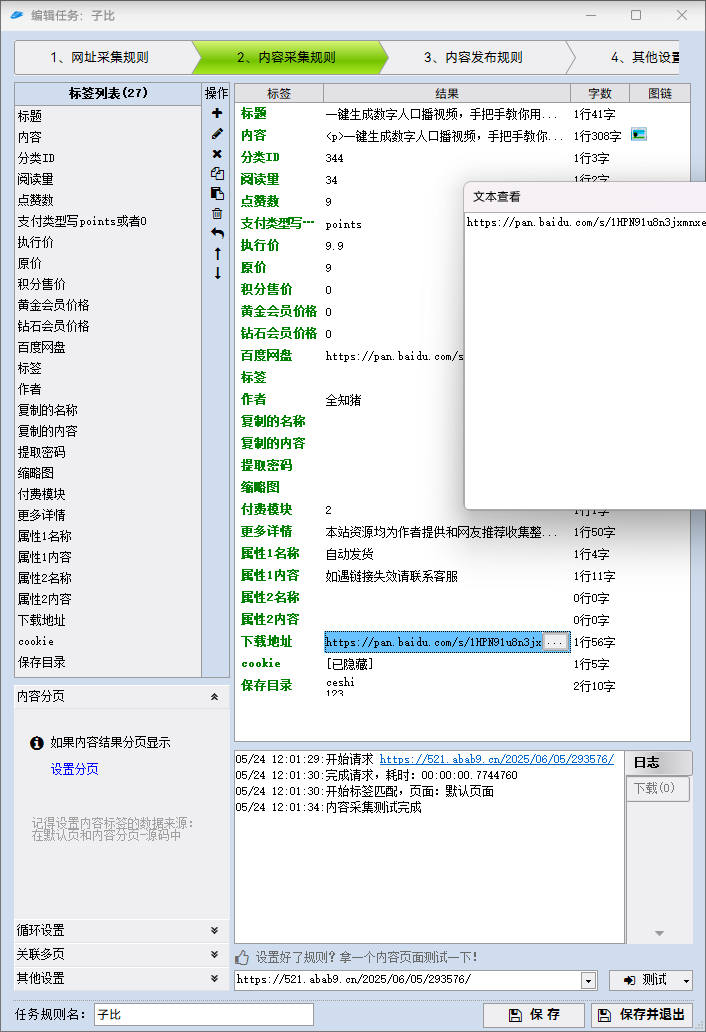
Task: Click the 图链 column header
Action: 660,93
